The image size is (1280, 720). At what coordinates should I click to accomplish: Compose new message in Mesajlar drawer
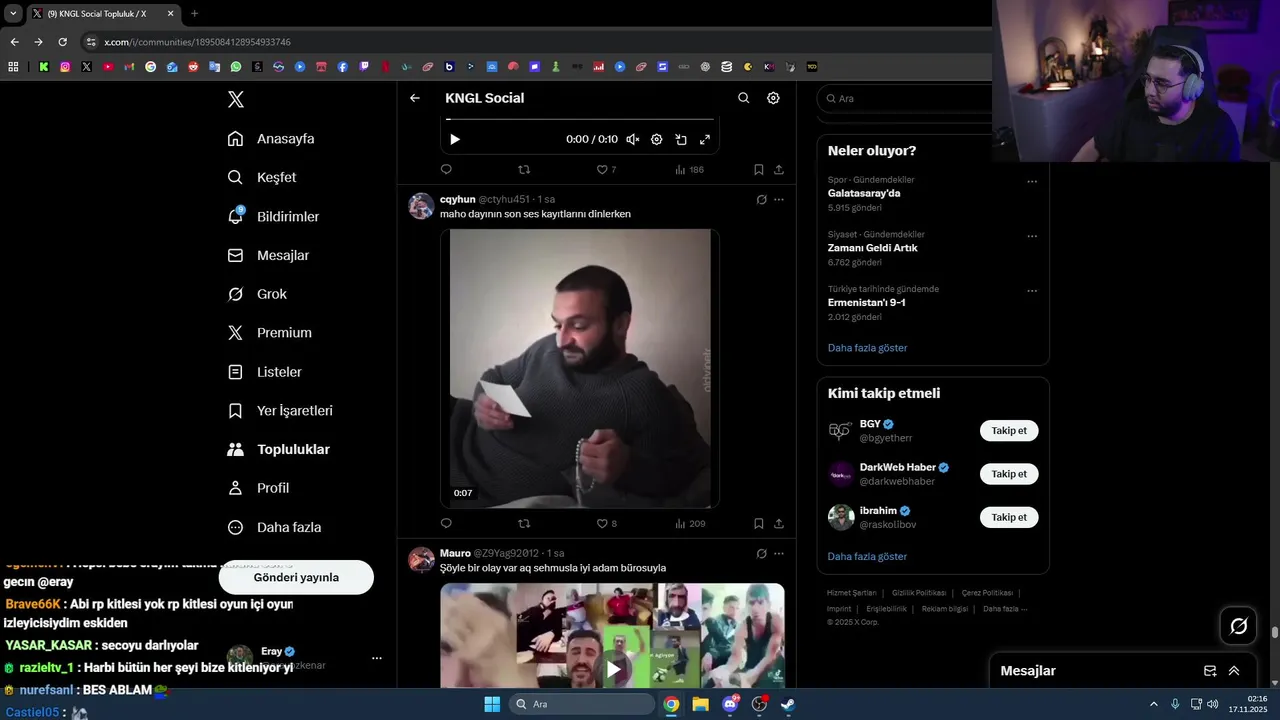[1210, 671]
